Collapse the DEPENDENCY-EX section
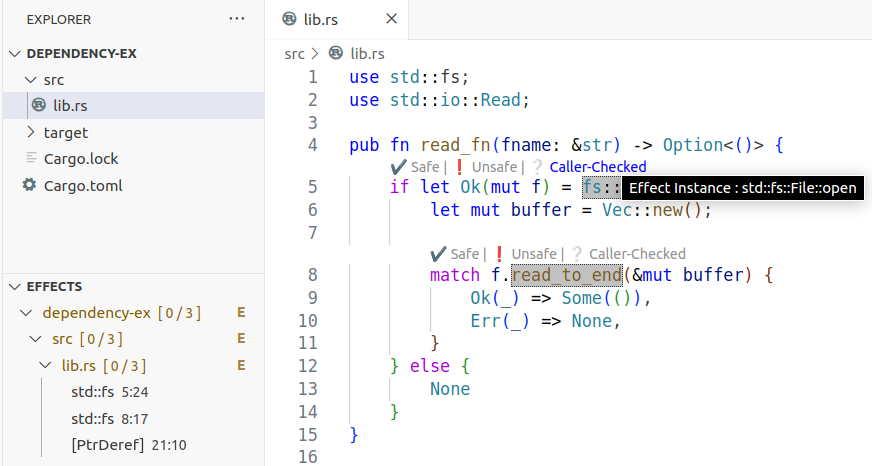Viewport: 872px width, 466px height. (x=15, y=54)
